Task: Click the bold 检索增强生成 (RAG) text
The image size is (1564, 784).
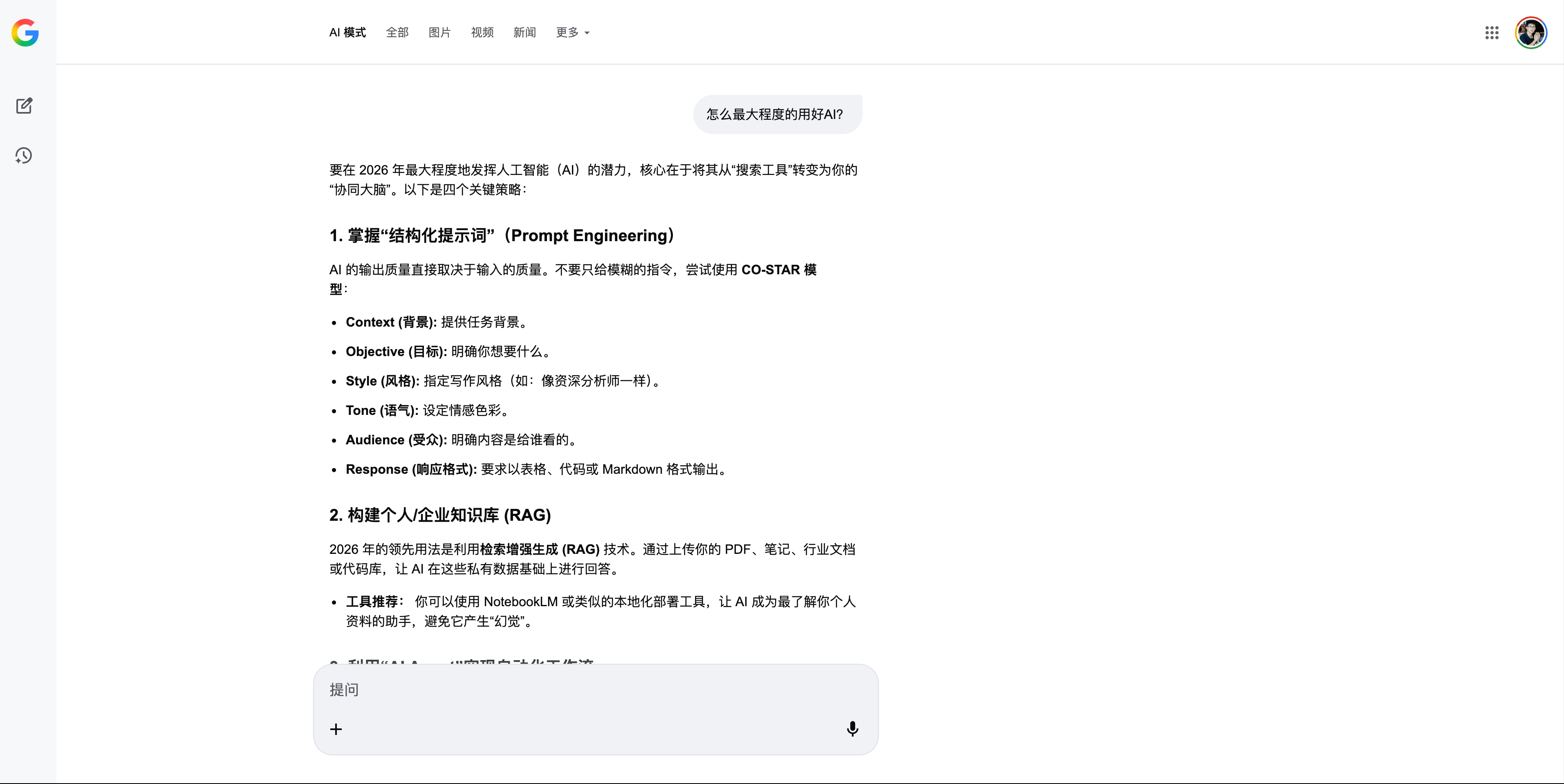Action: 539,549
